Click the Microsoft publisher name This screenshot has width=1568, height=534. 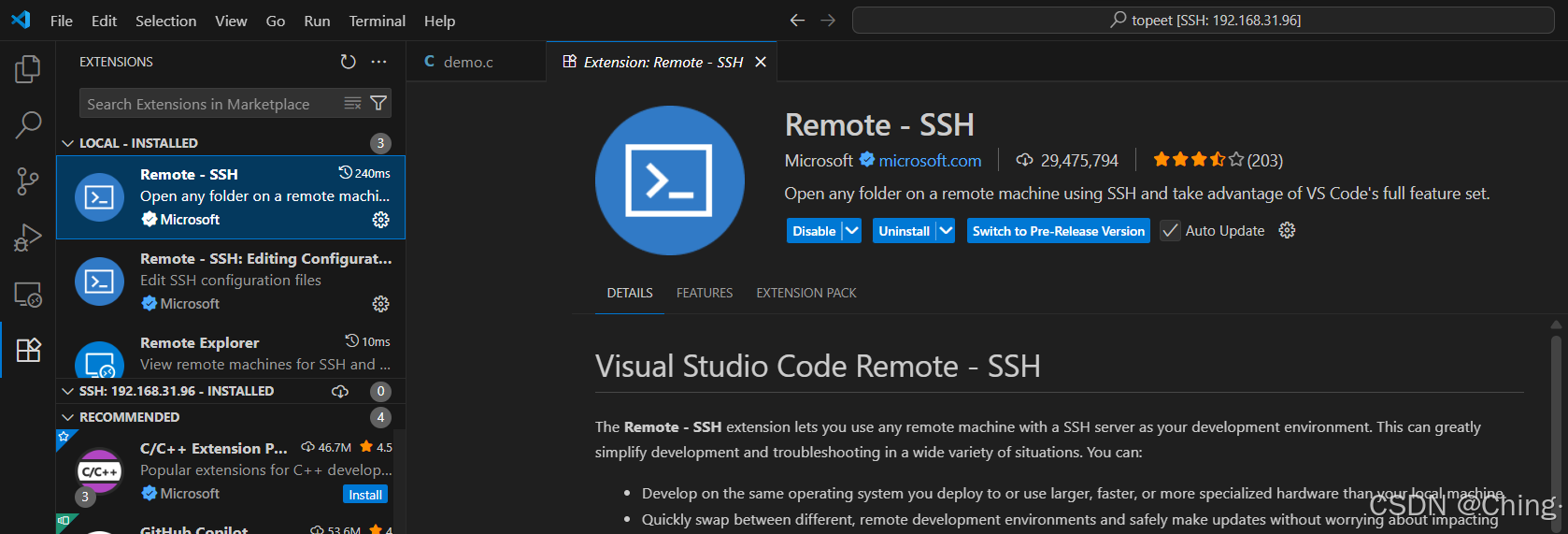819,161
